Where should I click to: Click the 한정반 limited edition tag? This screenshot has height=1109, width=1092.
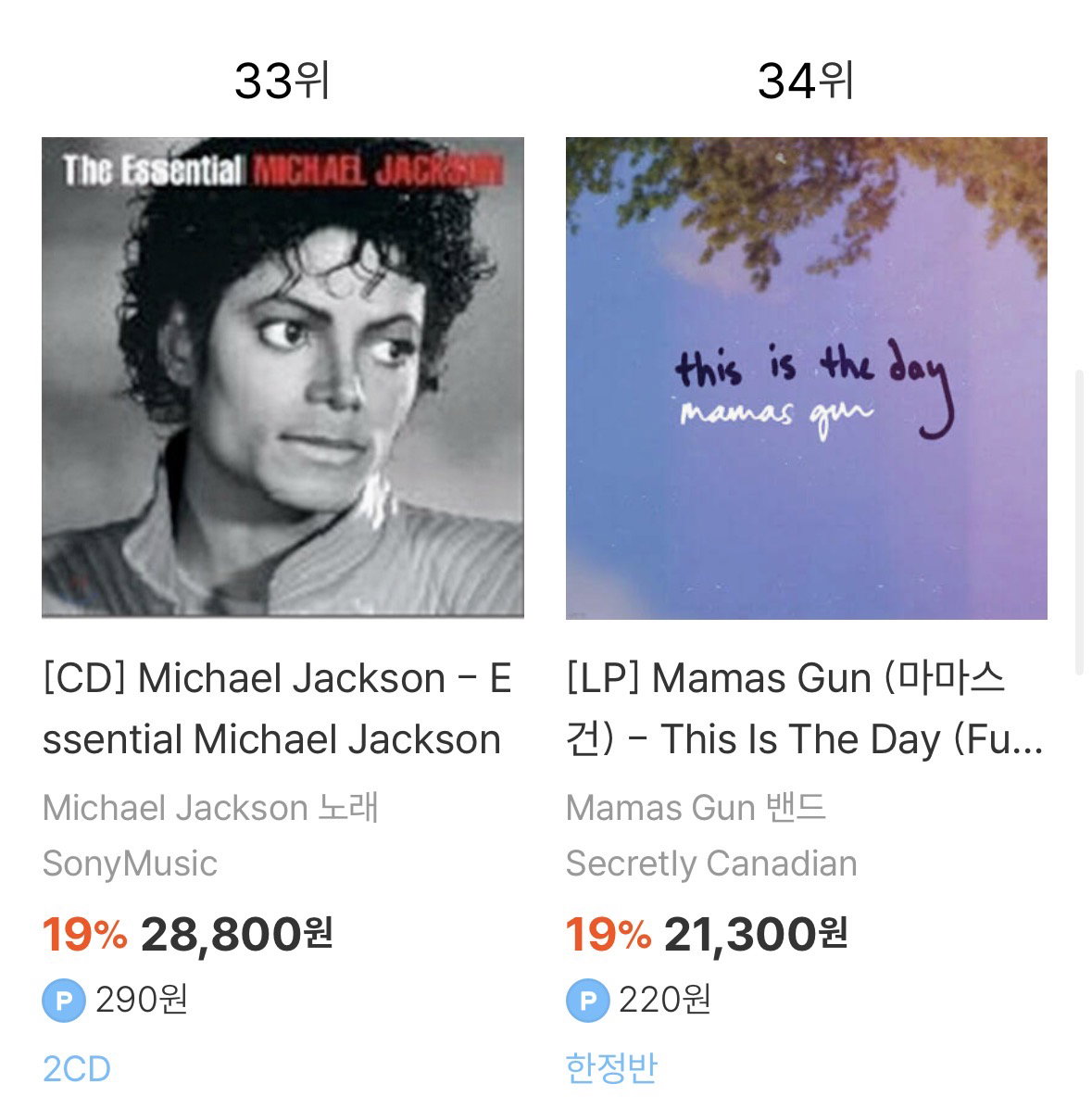point(612,1068)
